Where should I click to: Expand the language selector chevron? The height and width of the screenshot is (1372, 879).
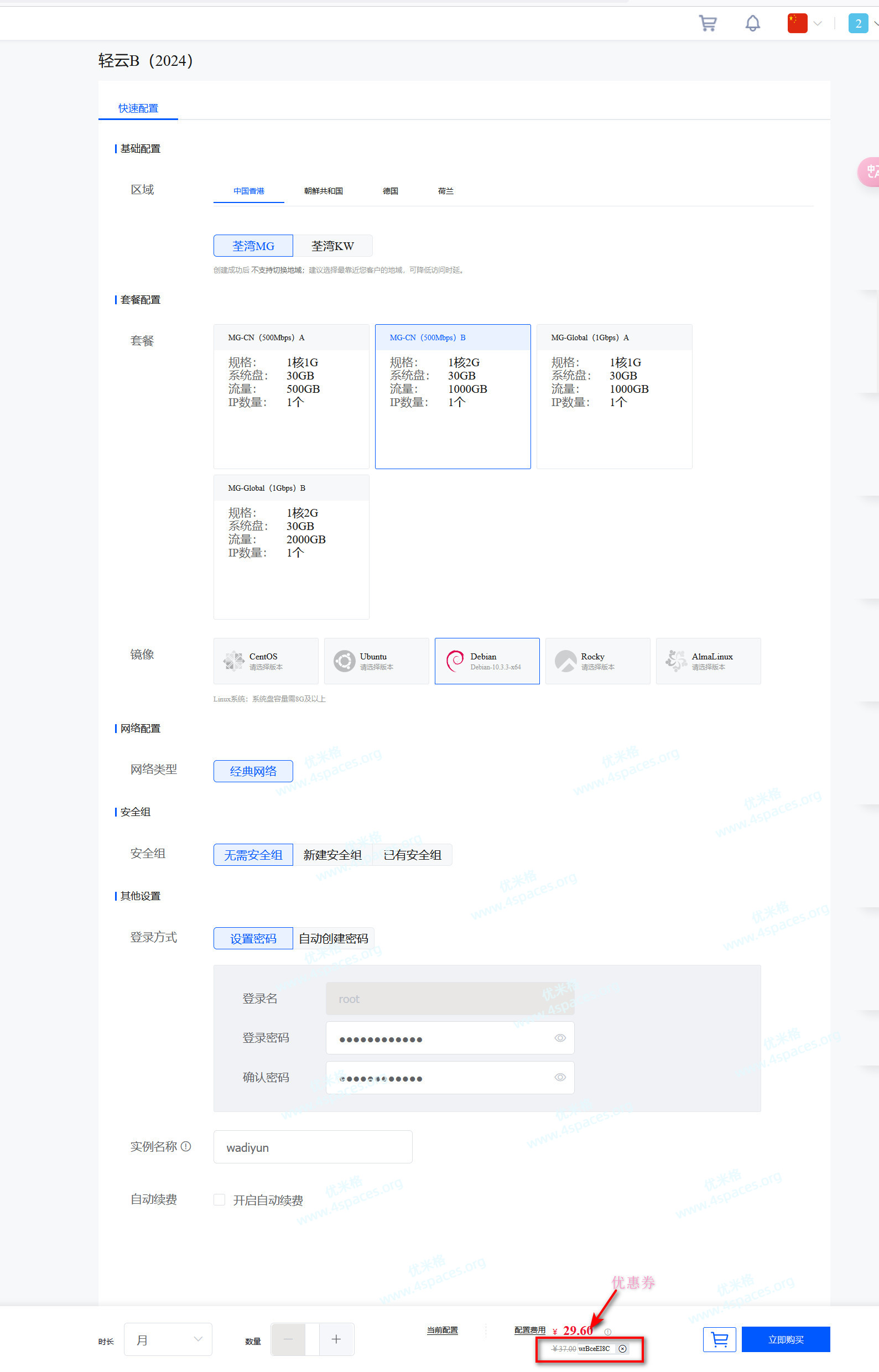point(818,23)
